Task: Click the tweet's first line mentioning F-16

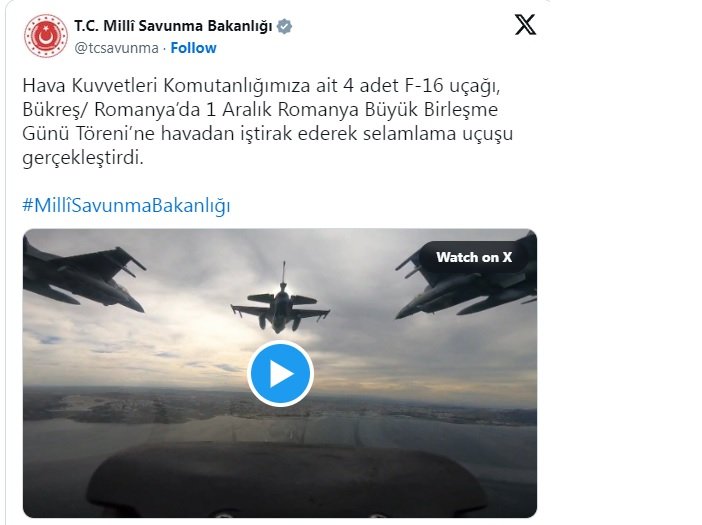Action: click(261, 85)
